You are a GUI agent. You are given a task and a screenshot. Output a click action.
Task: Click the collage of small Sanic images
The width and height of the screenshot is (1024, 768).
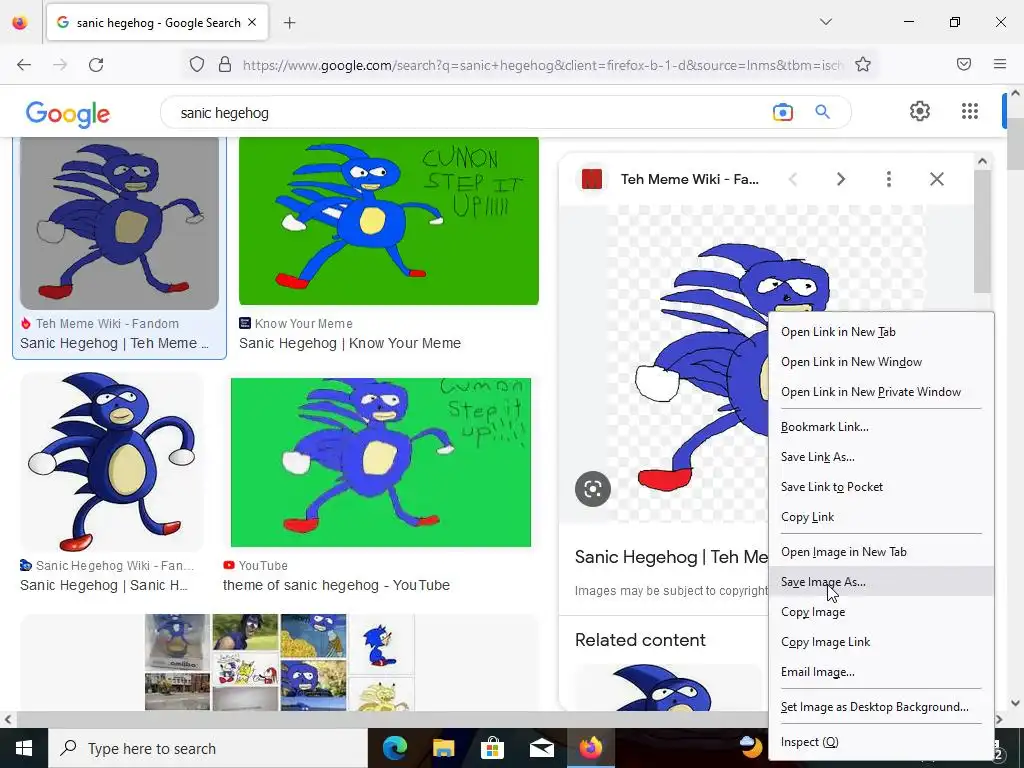[x=280, y=662]
